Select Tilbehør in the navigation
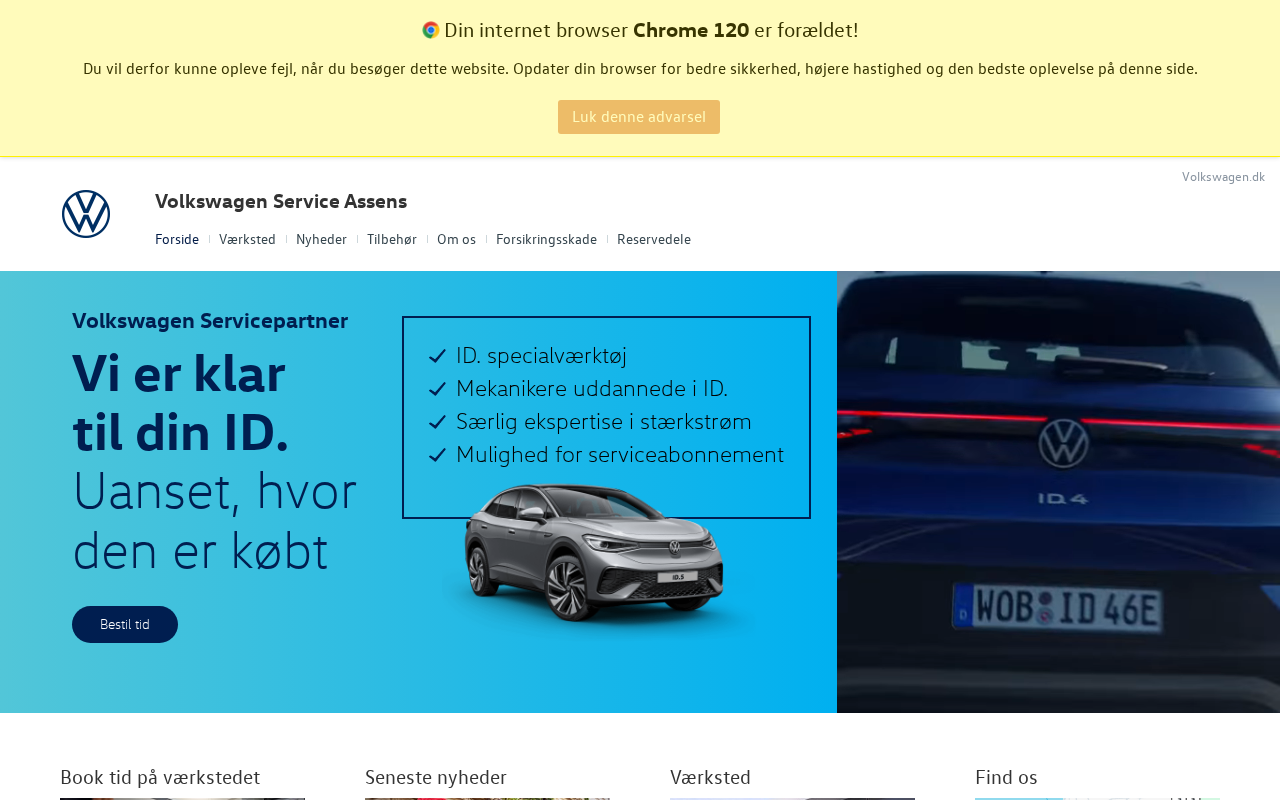Image resolution: width=1280 pixels, height=800 pixels. pos(392,239)
